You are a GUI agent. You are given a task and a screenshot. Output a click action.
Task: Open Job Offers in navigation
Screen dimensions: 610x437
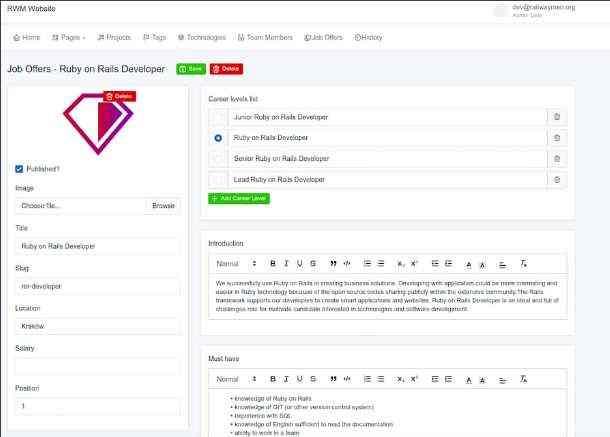[x=323, y=37]
